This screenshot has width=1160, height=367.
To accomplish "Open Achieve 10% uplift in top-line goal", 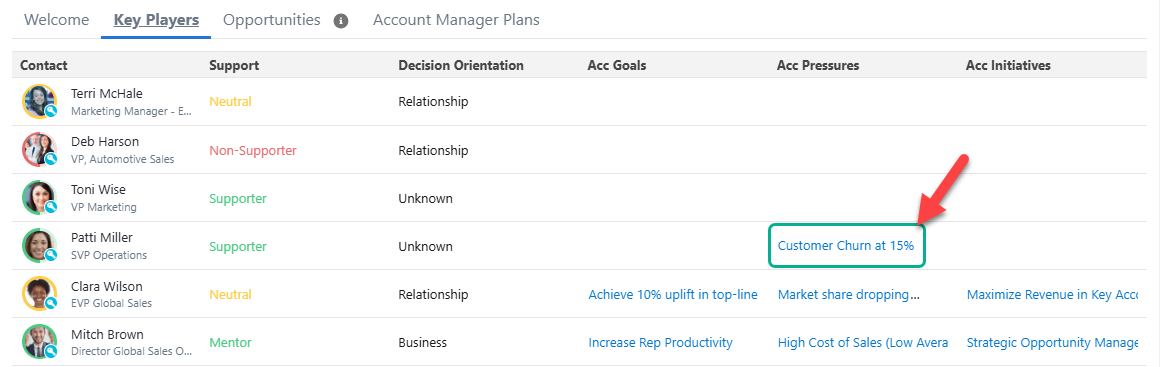I will [x=673, y=294].
